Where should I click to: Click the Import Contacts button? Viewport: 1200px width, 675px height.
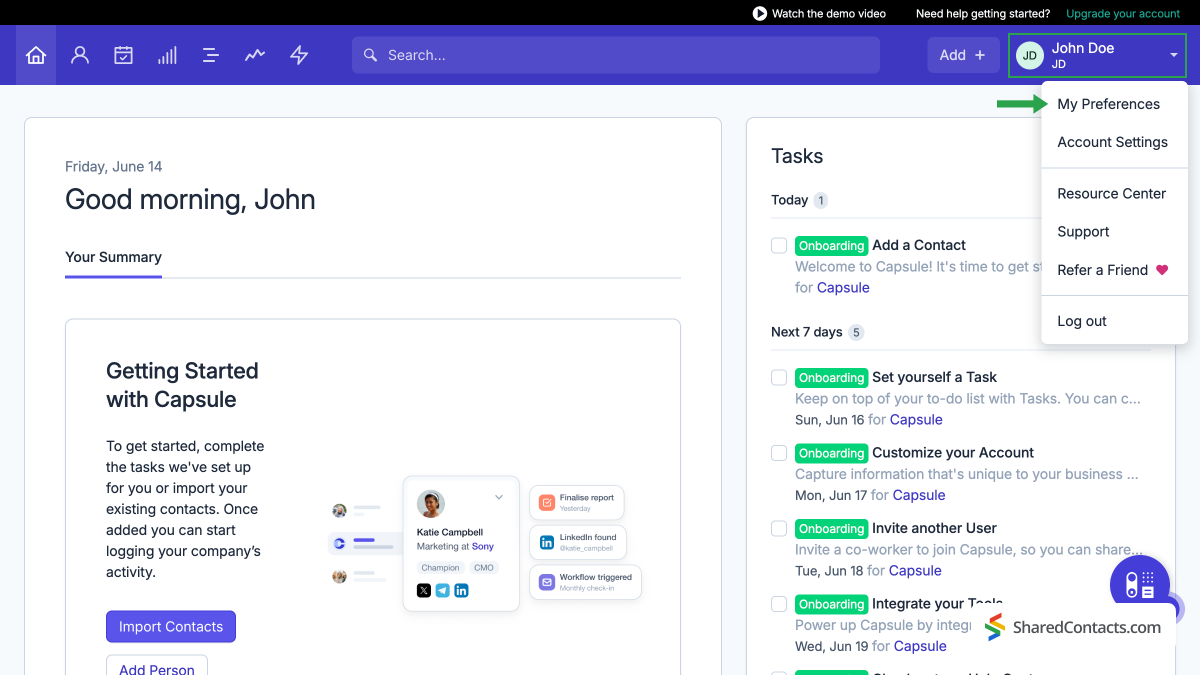pyautogui.click(x=171, y=627)
